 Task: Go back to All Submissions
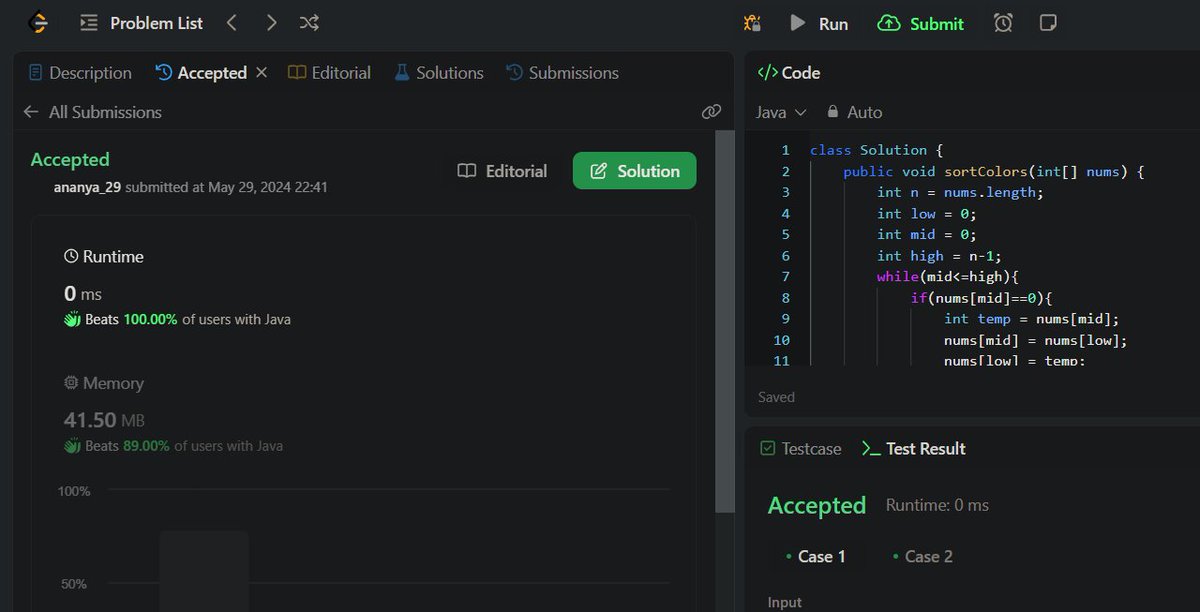click(92, 112)
